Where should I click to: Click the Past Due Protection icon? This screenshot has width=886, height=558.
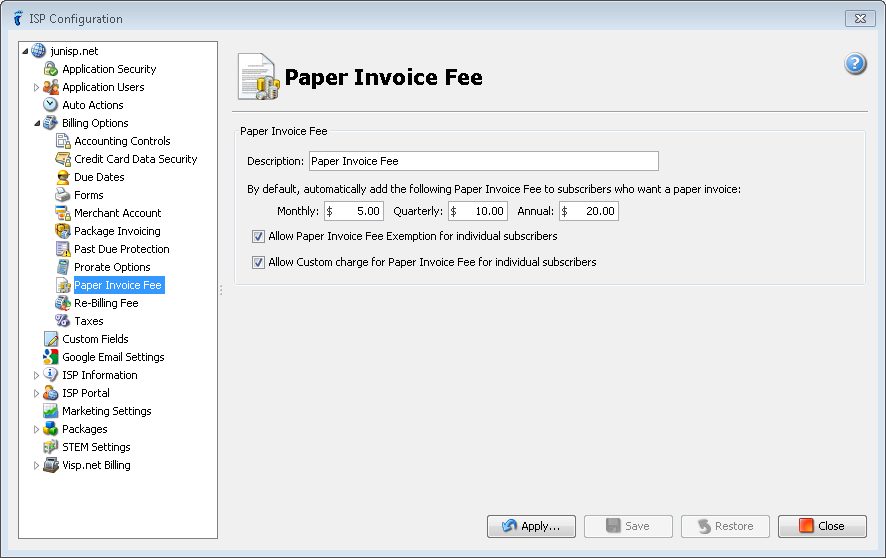point(63,249)
